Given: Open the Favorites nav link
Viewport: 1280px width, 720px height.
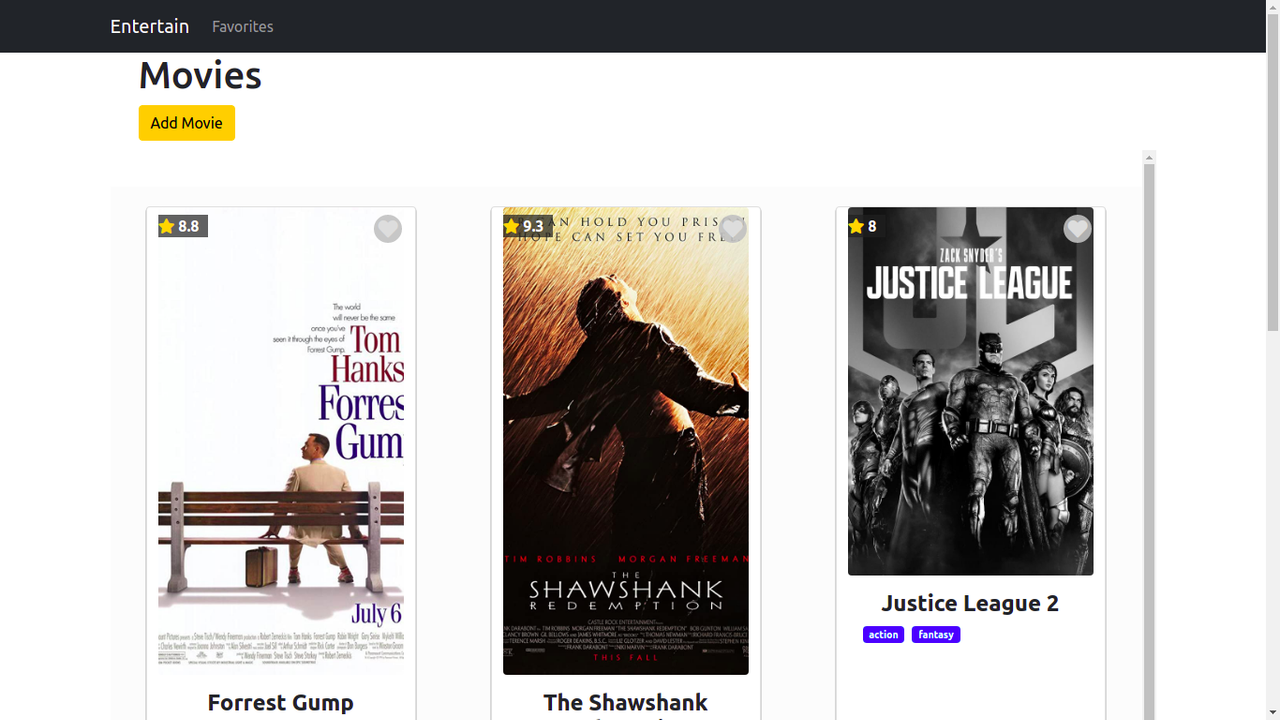Looking at the screenshot, I should (x=242, y=26).
